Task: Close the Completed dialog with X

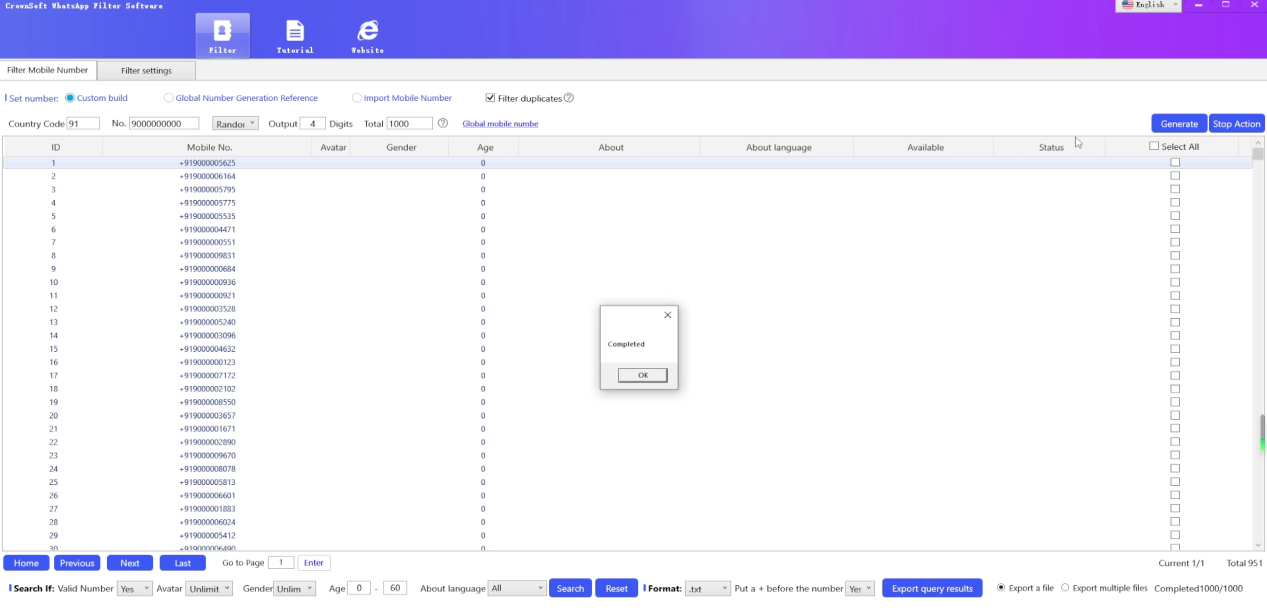Action: (668, 315)
